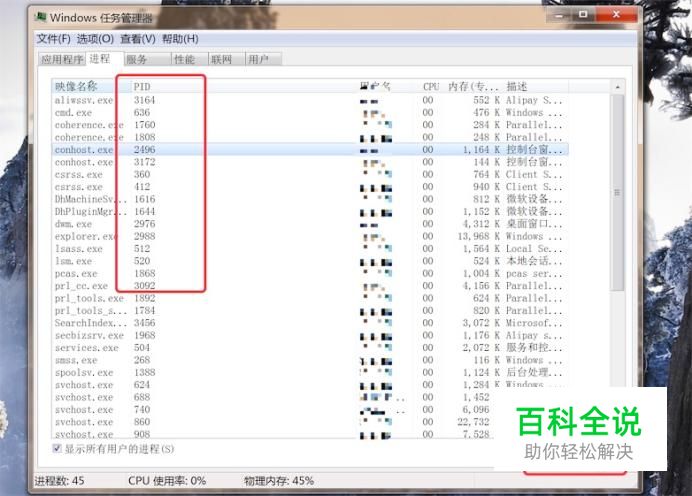692x496 pixels.
Task: Minimize the Task Manager window
Action: coord(560,15)
